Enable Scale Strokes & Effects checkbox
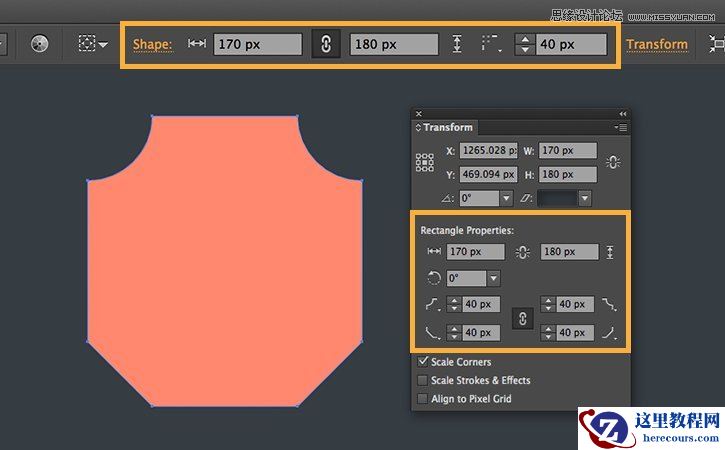 click(423, 380)
